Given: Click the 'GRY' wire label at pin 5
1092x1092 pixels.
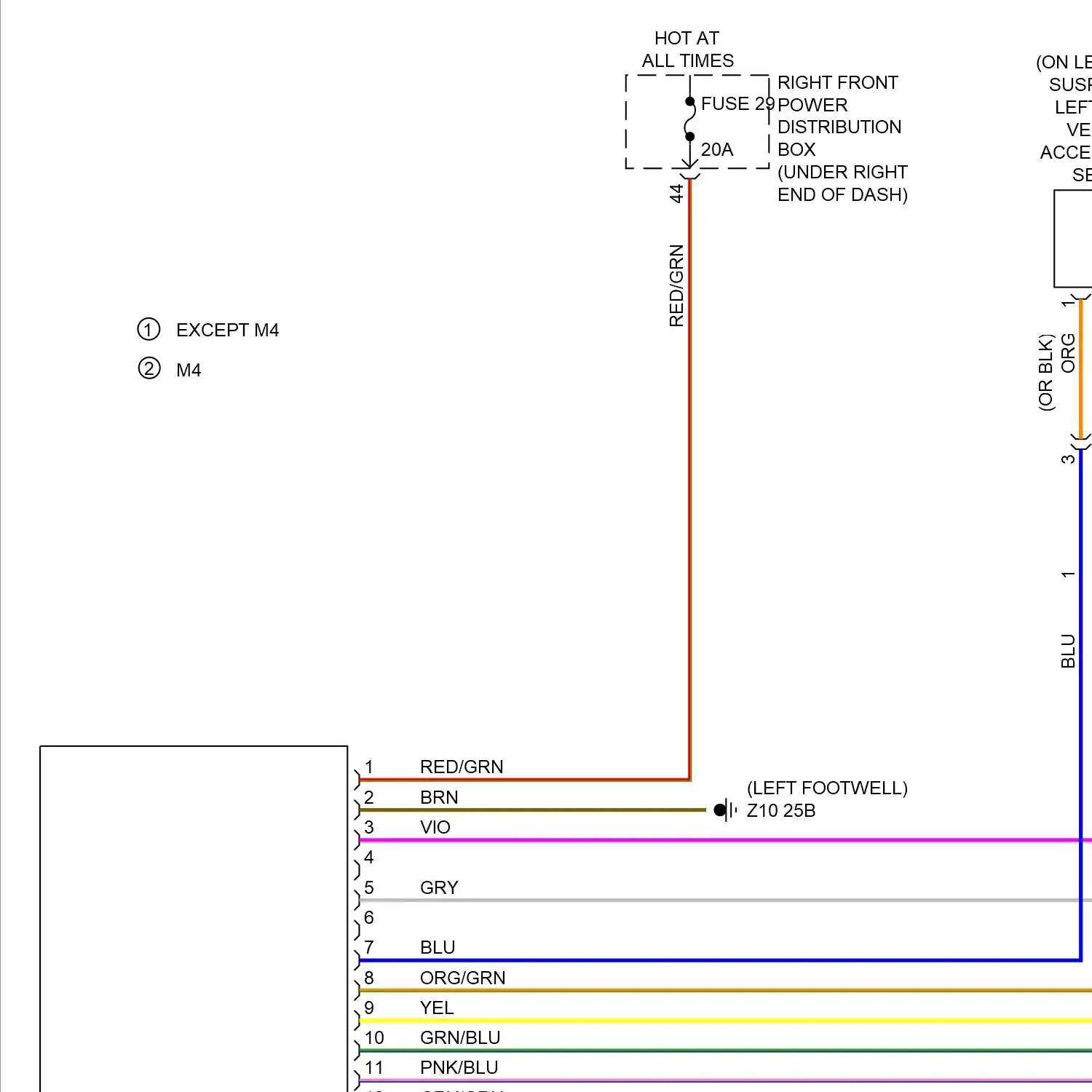Looking at the screenshot, I should coord(439,888).
